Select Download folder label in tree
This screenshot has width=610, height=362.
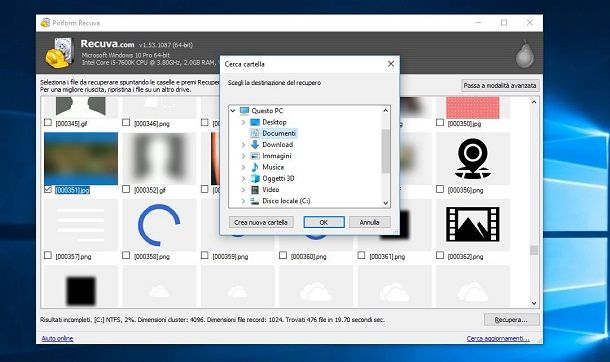[x=277, y=145]
